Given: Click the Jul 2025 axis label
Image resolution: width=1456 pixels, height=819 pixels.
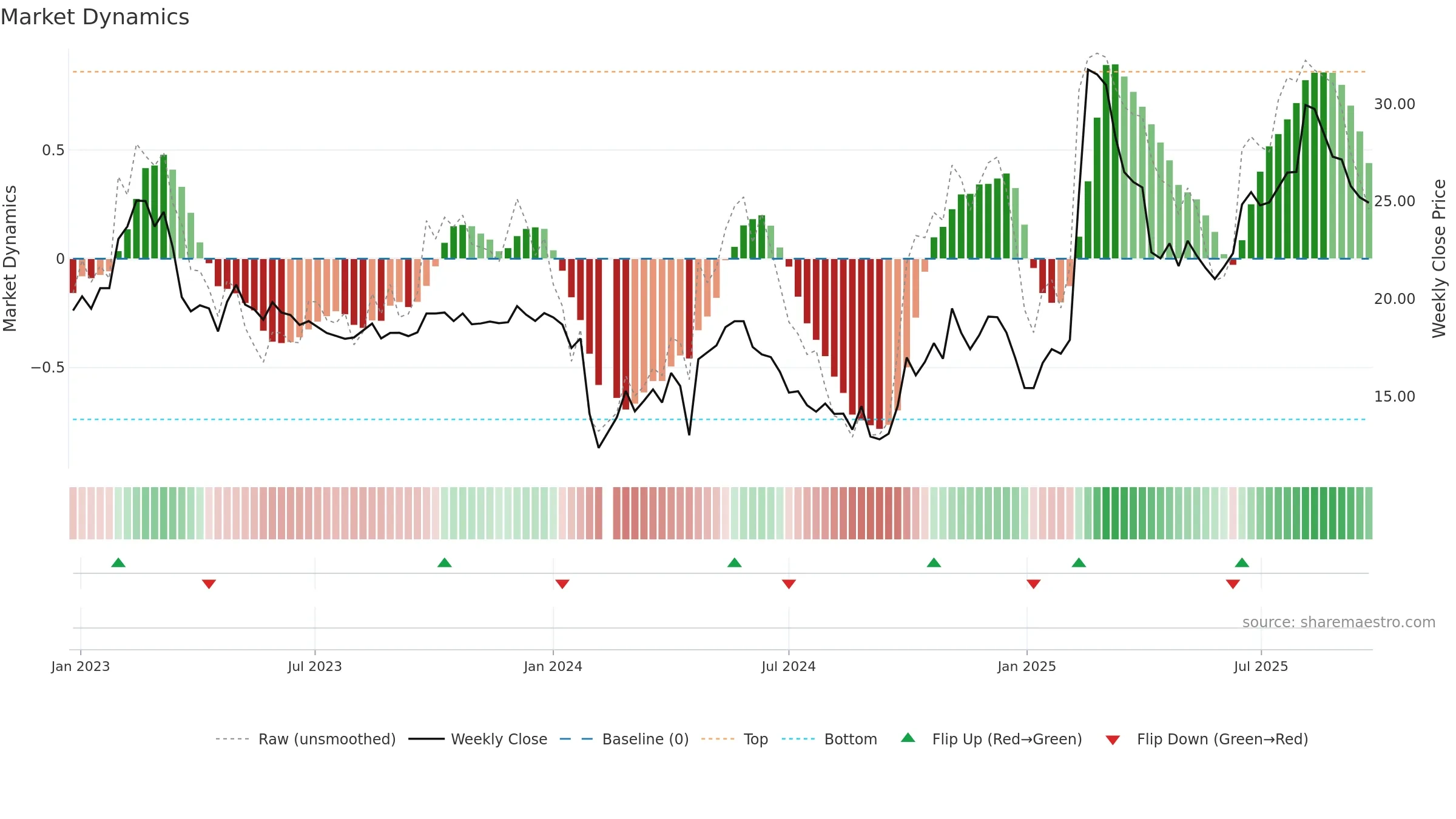Looking at the screenshot, I should (1261, 666).
